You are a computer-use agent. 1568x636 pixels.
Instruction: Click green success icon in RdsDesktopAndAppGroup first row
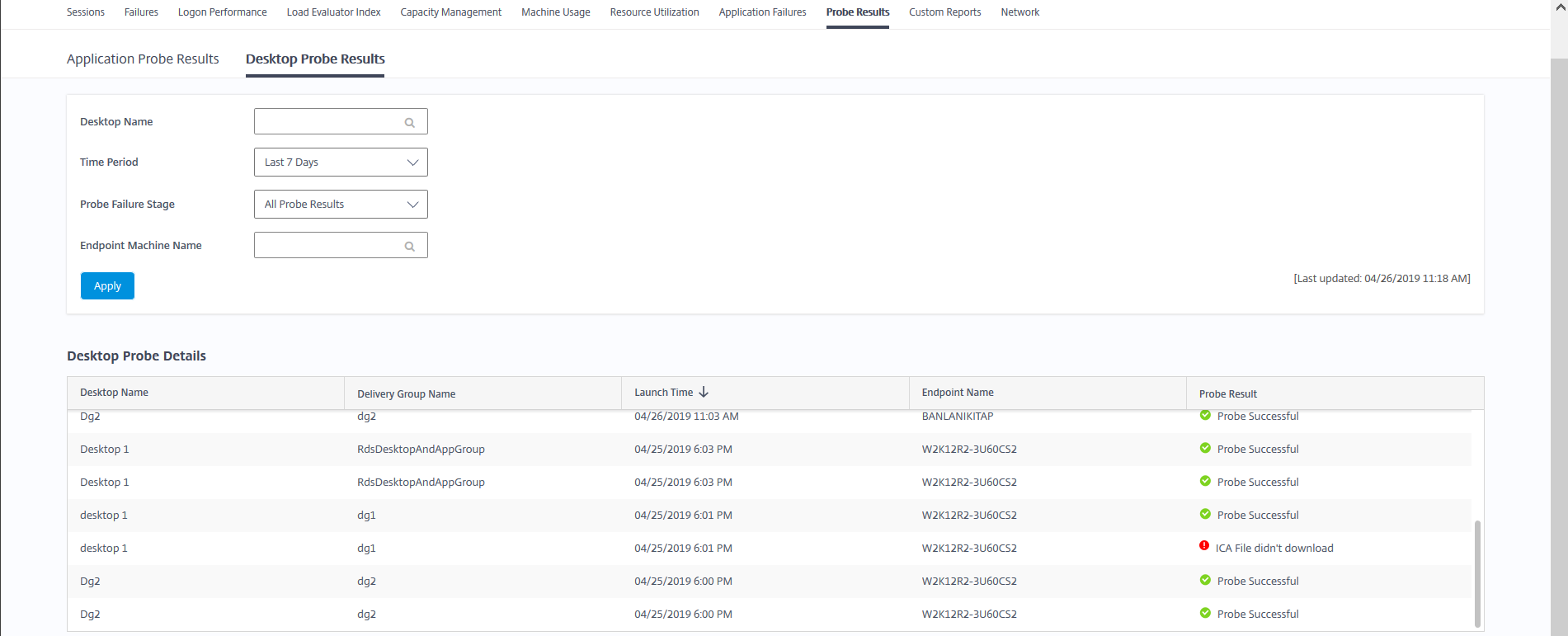point(1205,448)
